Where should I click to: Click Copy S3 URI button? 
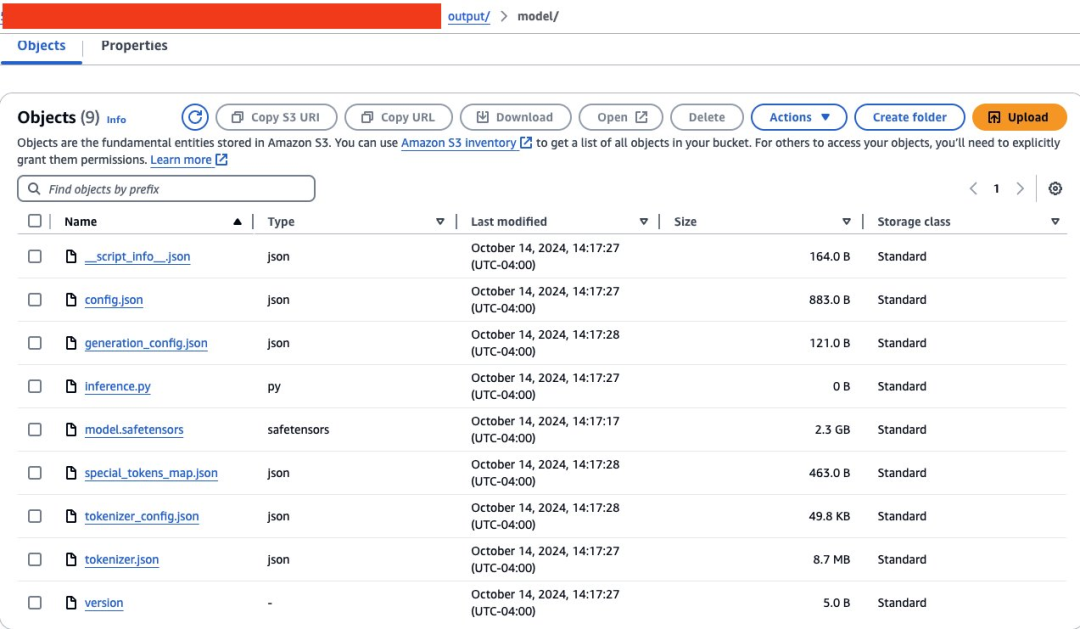[x=276, y=117]
